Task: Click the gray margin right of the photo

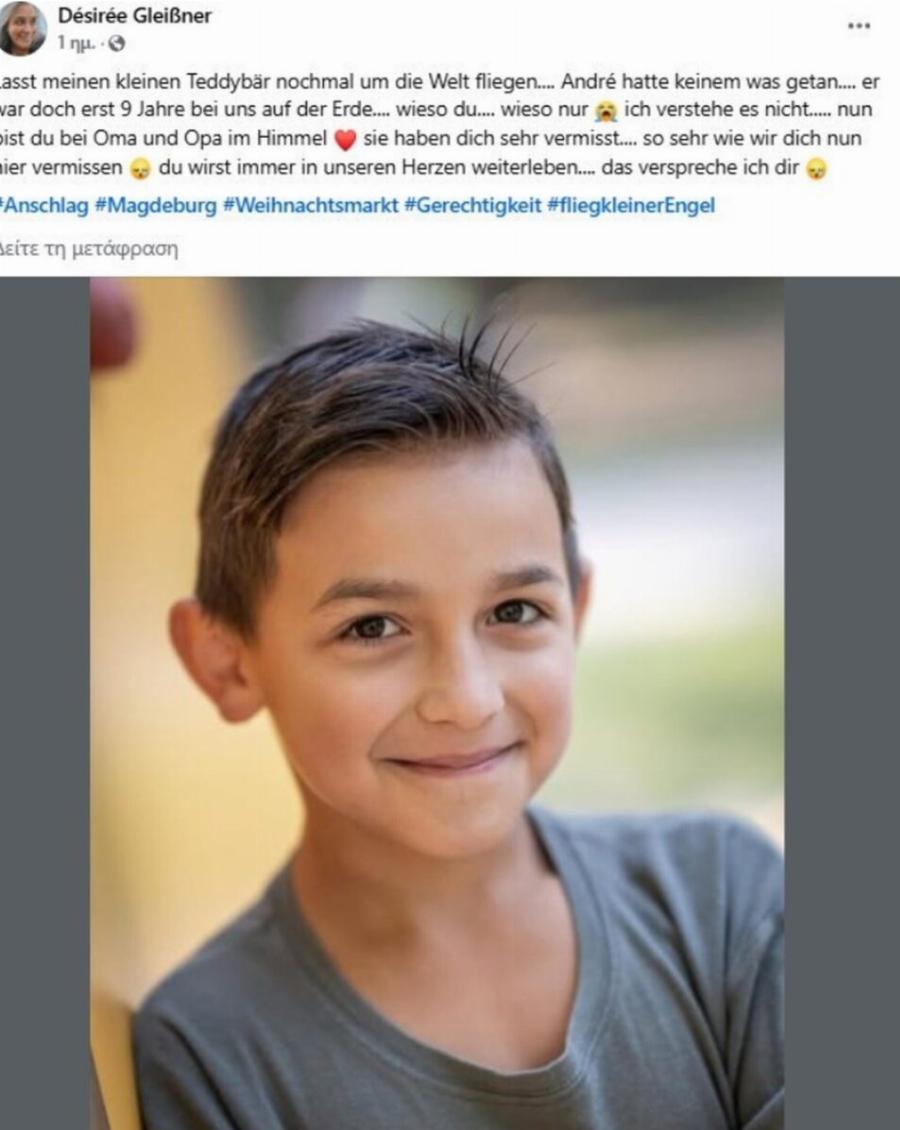Action: tap(842, 703)
